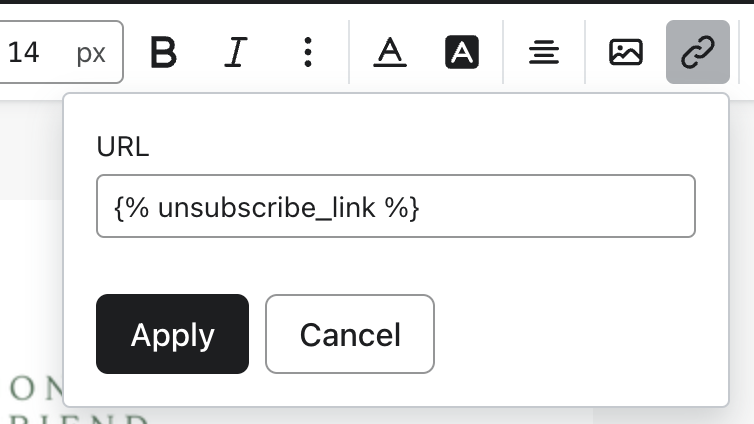
Task: Cancel the link URL popup
Action: [x=350, y=334]
